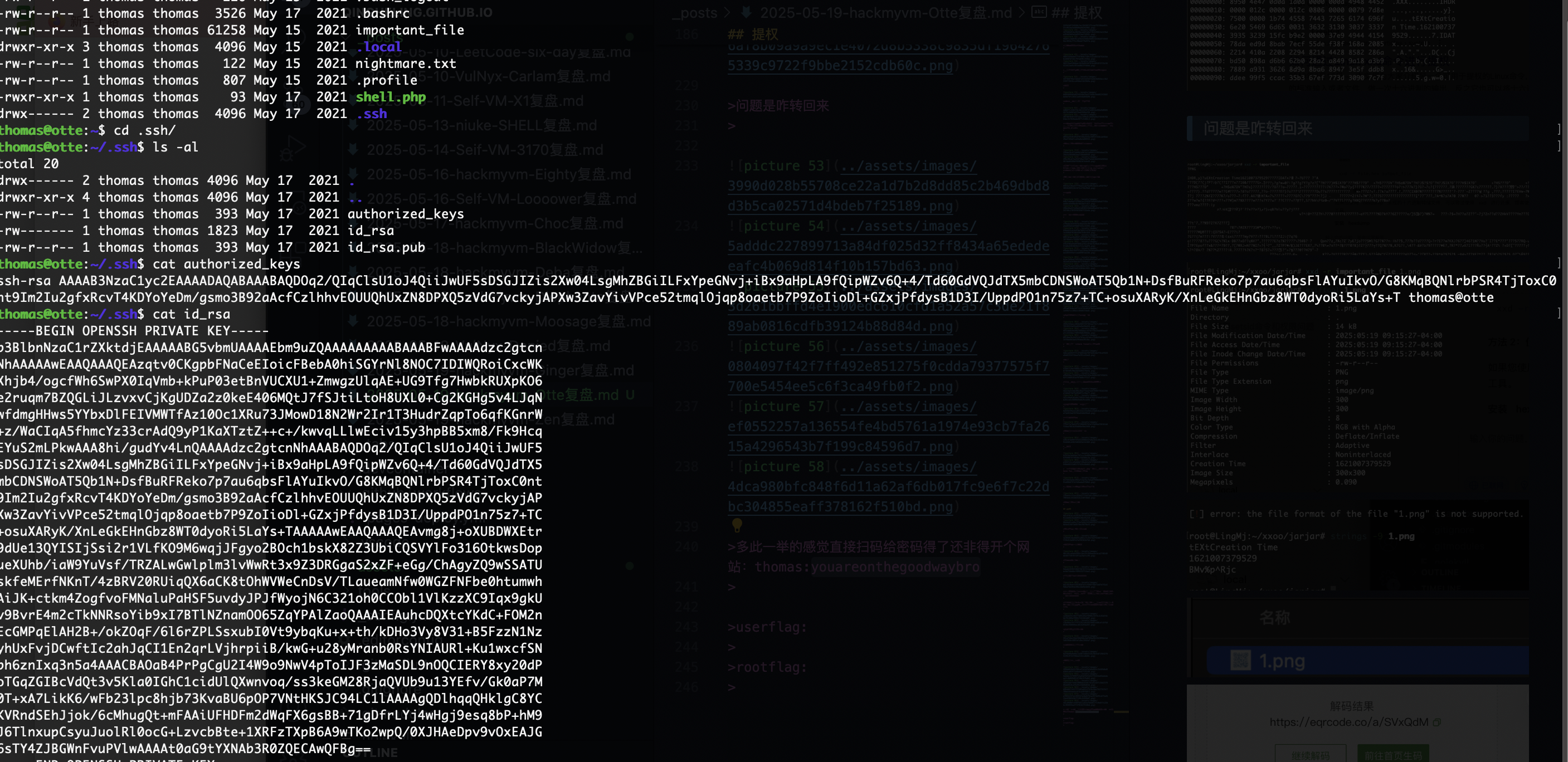The width and height of the screenshot is (1568, 762).
Task: Click the >问题是咋转回来 line in editor
Action: click(x=778, y=106)
